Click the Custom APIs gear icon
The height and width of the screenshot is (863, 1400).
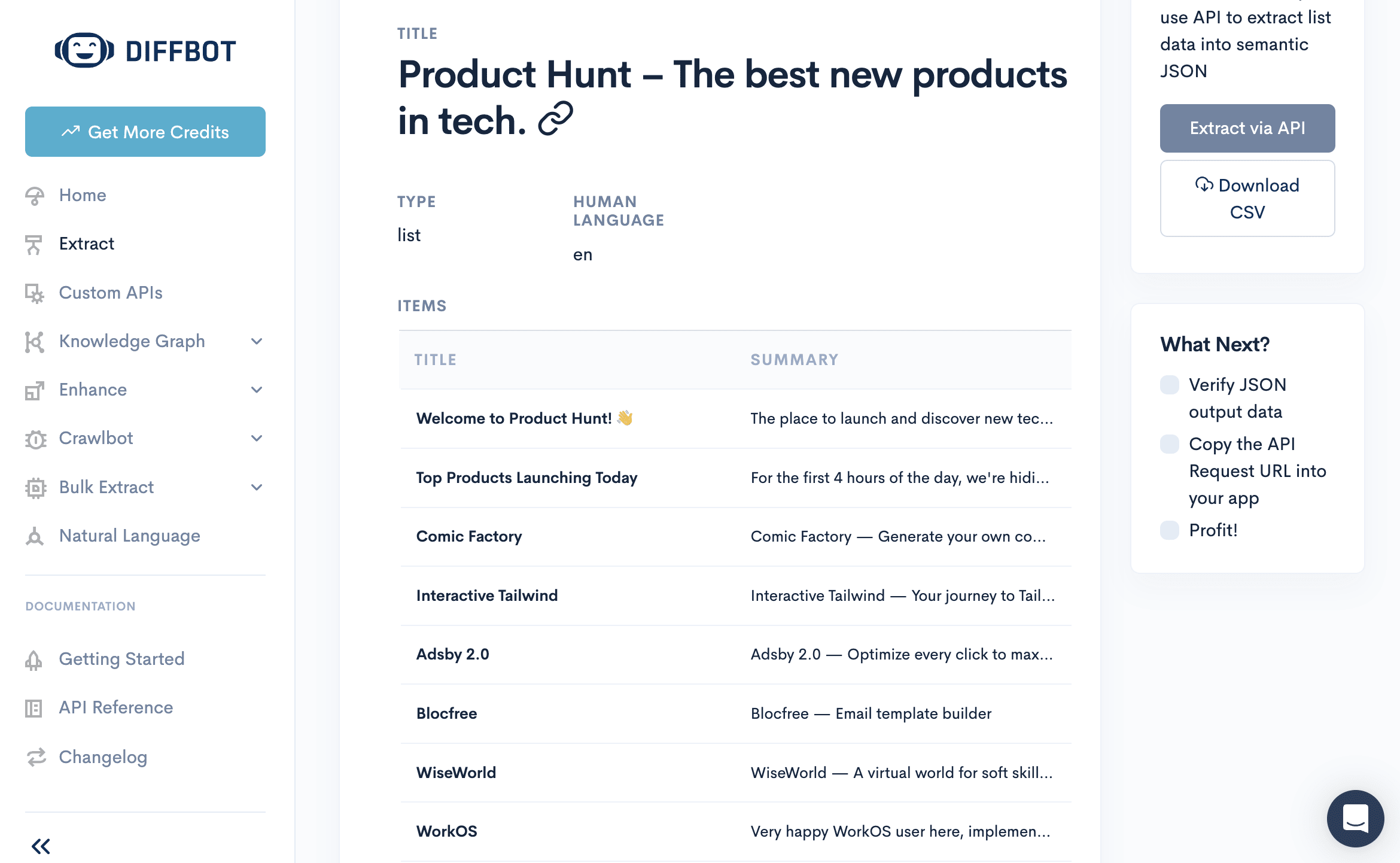pos(34,293)
